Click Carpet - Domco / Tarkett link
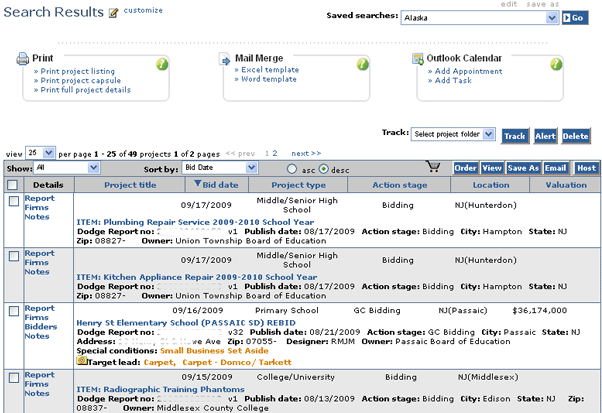This screenshot has height=413, width=602. click(236, 362)
